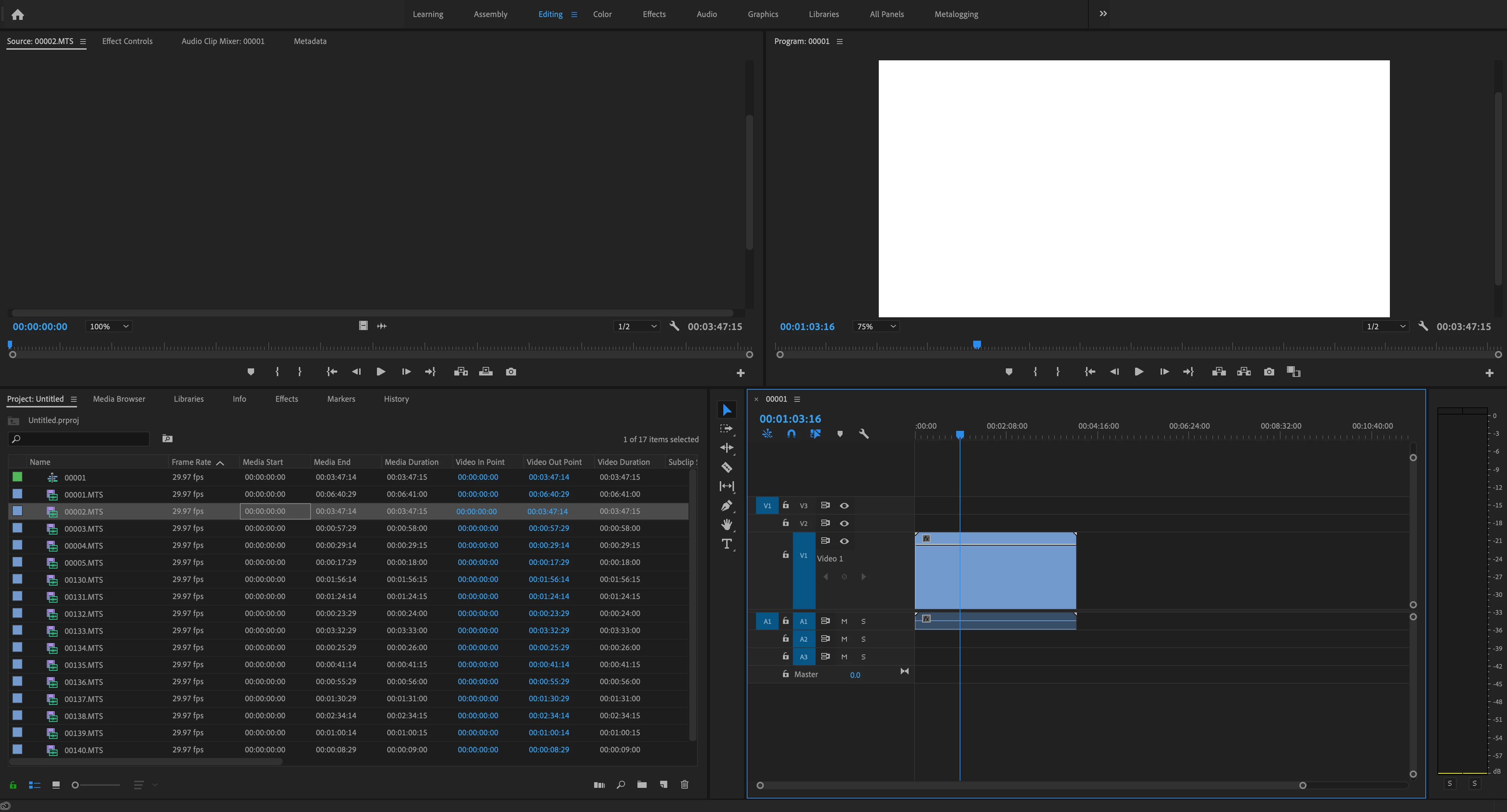The height and width of the screenshot is (812, 1507).
Task: Solo audio track A1
Action: coord(863,621)
